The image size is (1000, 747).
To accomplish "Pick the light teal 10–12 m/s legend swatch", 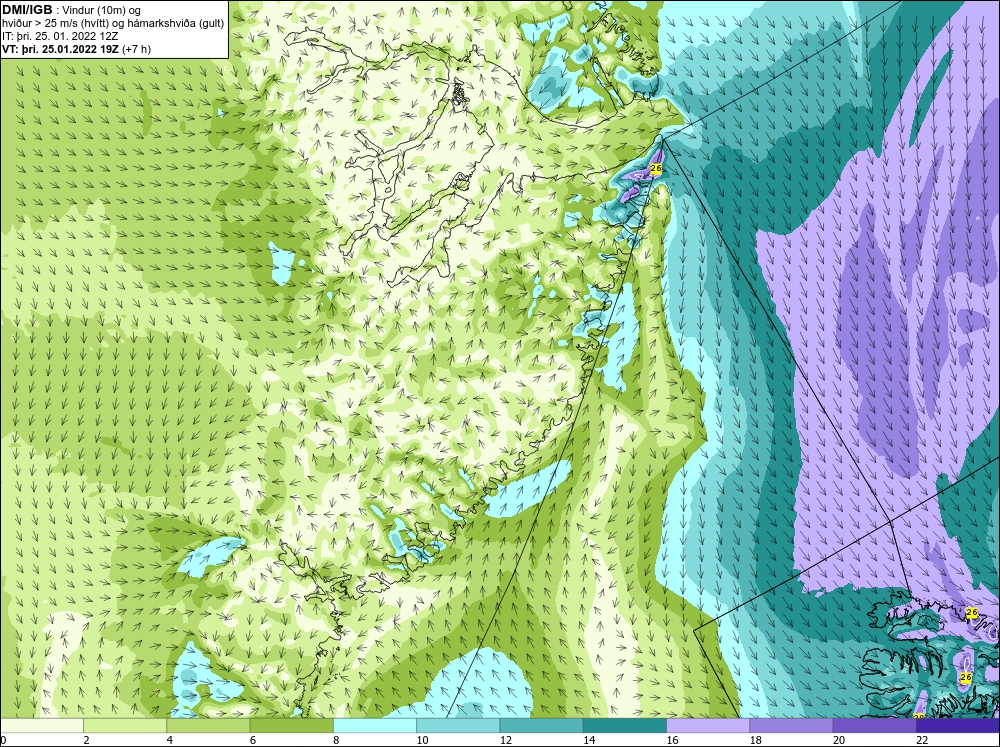I will click(x=458, y=725).
